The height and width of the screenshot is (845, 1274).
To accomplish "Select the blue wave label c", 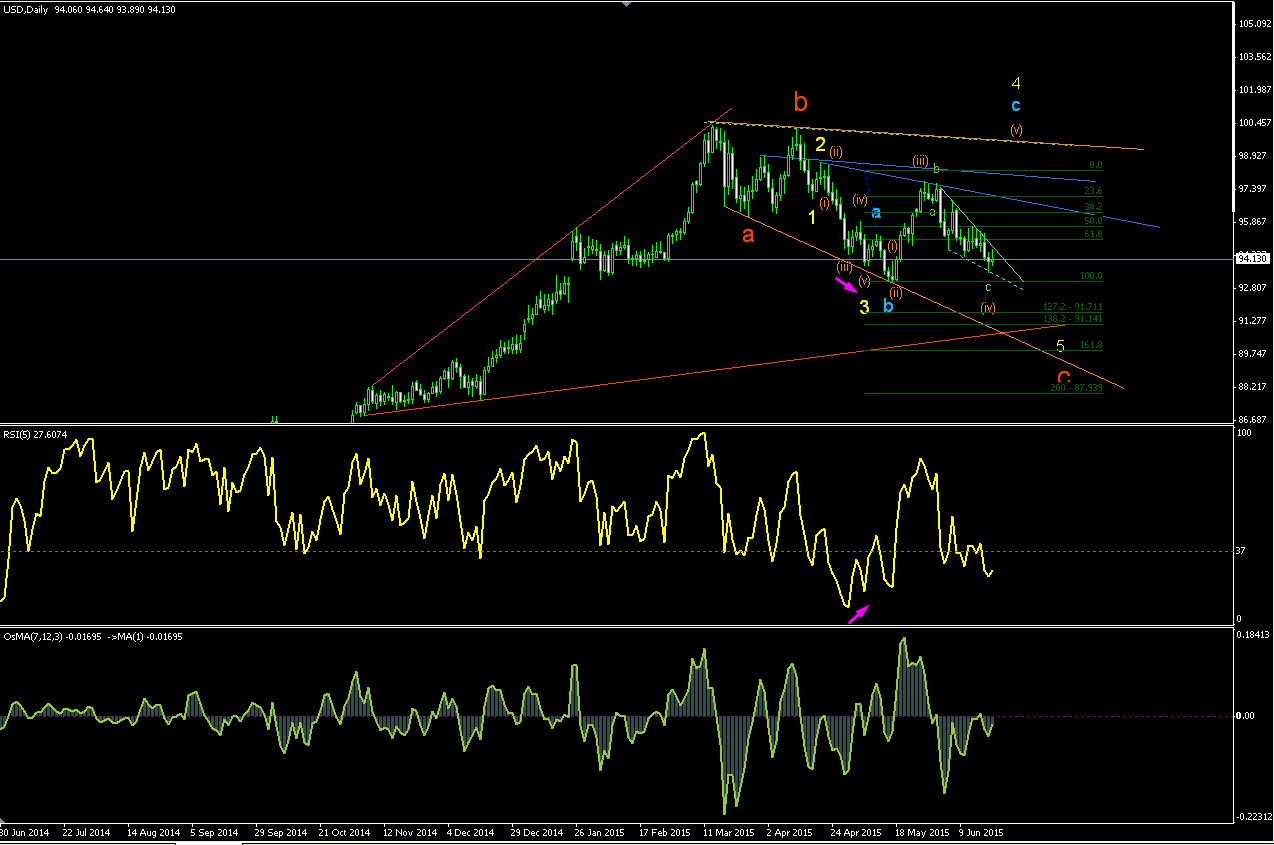I will click(x=1015, y=105).
